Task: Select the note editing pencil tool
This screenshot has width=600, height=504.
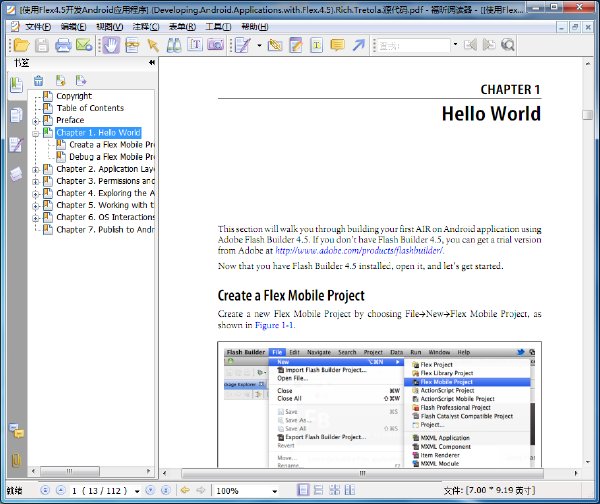Action: 243,45
